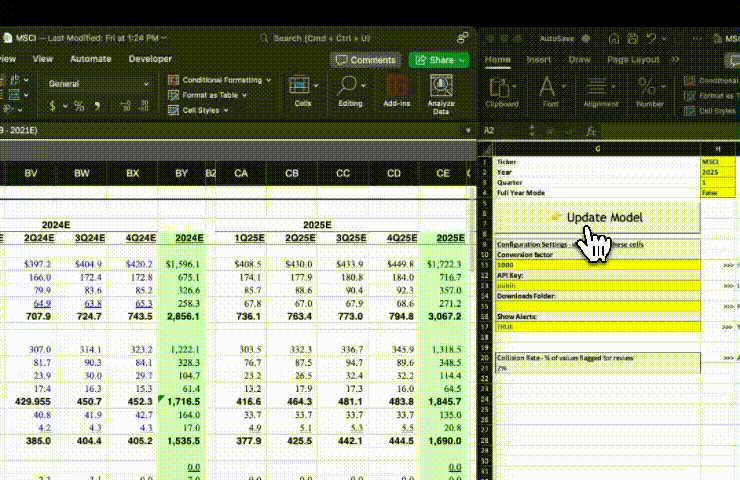Open the Clipboard group in right window

click(502, 93)
